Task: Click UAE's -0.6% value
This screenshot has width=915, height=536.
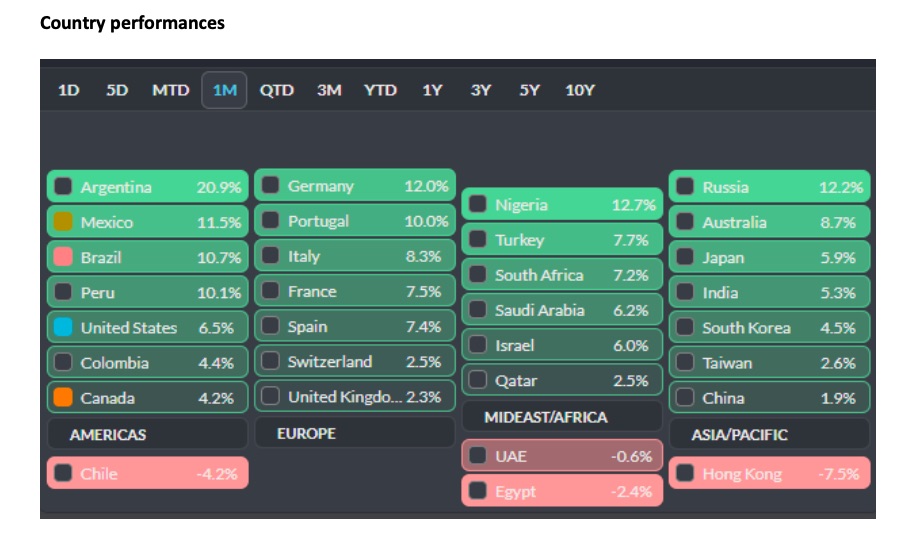Action: pos(631,456)
